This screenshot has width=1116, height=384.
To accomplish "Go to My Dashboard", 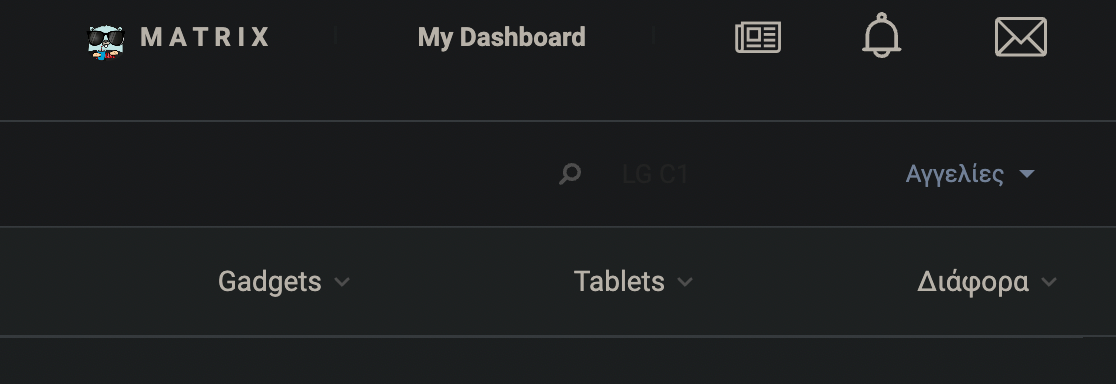I will (x=502, y=37).
